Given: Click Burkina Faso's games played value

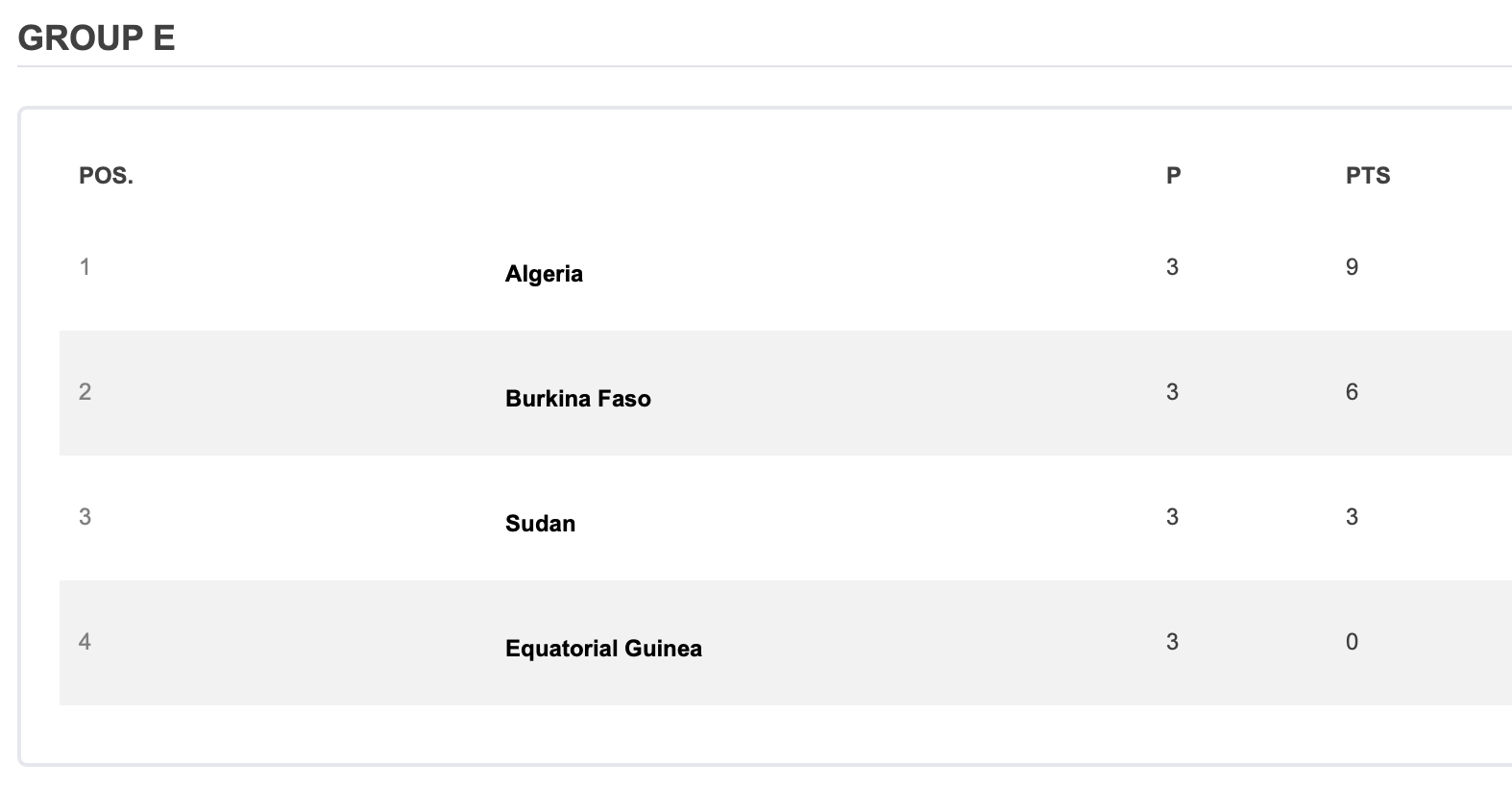Looking at the screenshot, I should pos(1172,392).
